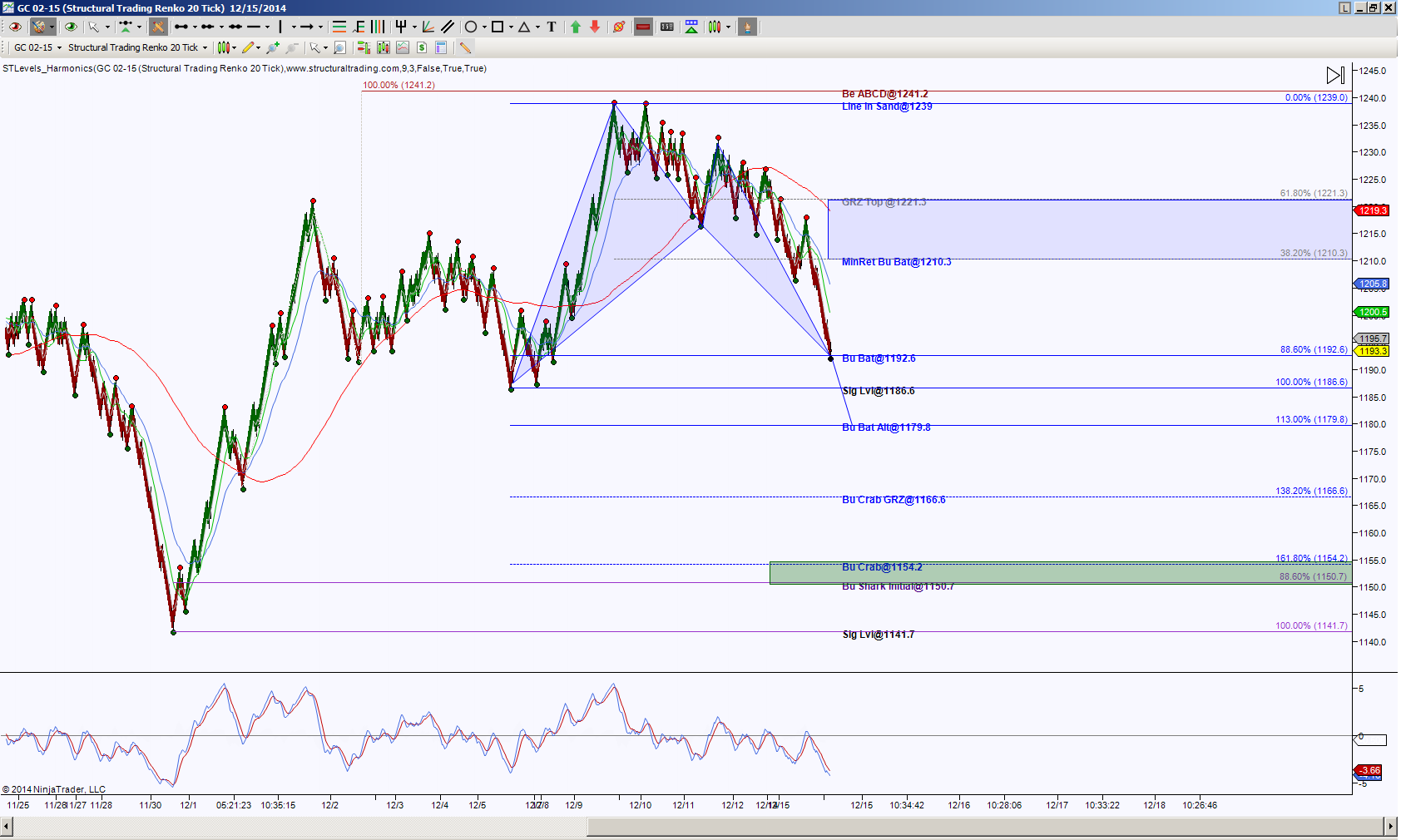Click the left arrow of horizontal scrollbar
Viewport: 1401px width, 840px height.
coord(7,826)
